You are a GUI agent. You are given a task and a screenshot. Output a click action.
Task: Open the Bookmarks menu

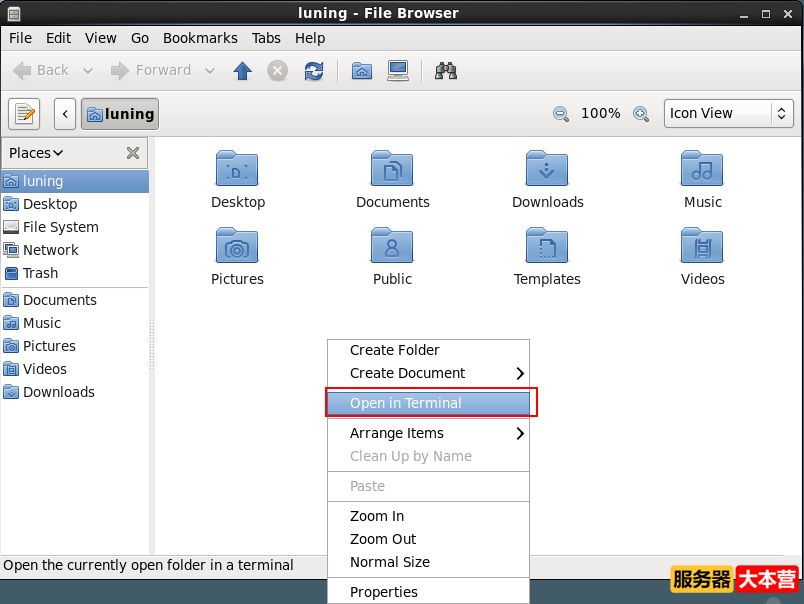click(x=200, y=38)
